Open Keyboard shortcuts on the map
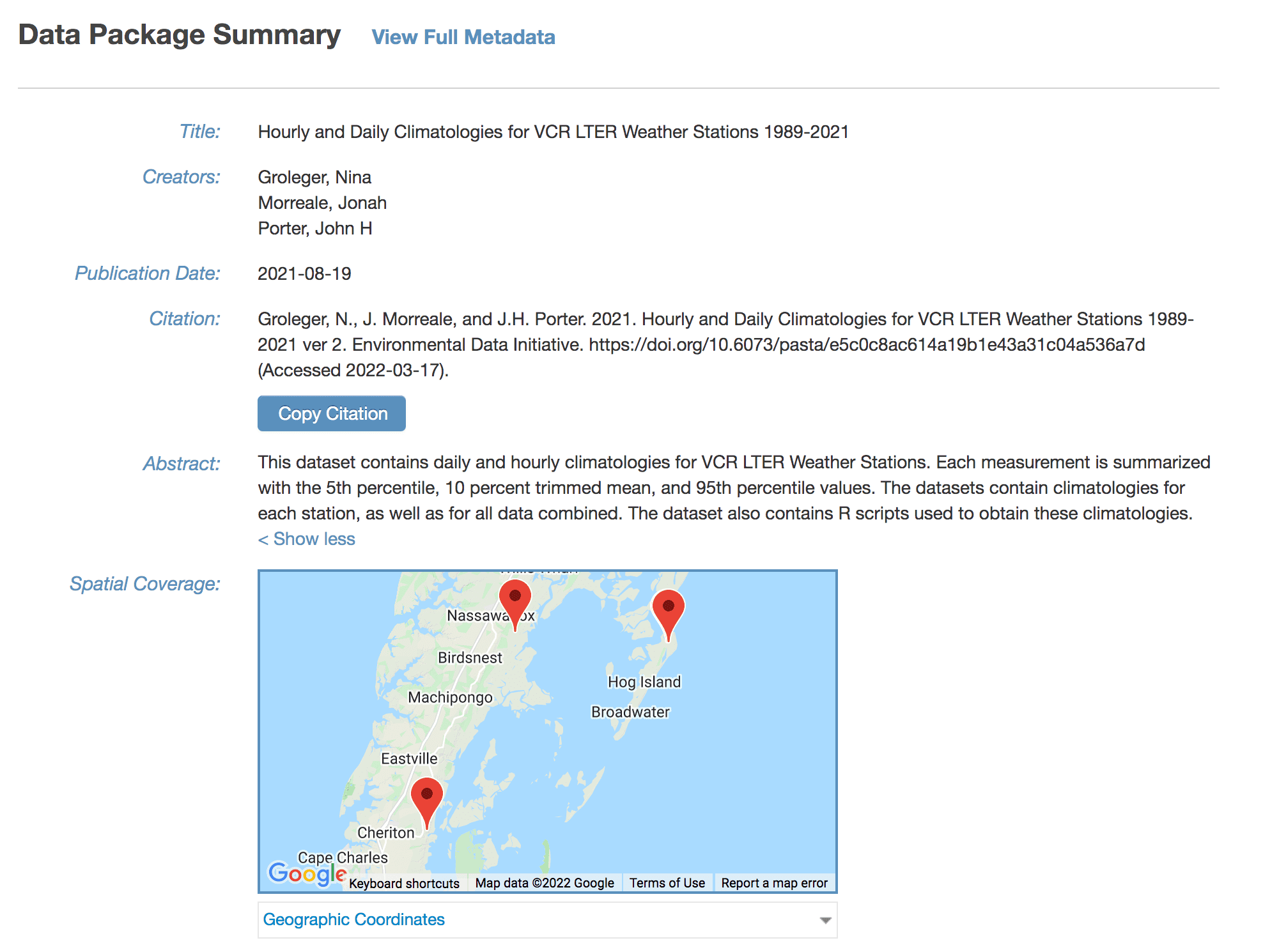The height and width of the screenshot is (952, 1286). [x=405, y=882]
